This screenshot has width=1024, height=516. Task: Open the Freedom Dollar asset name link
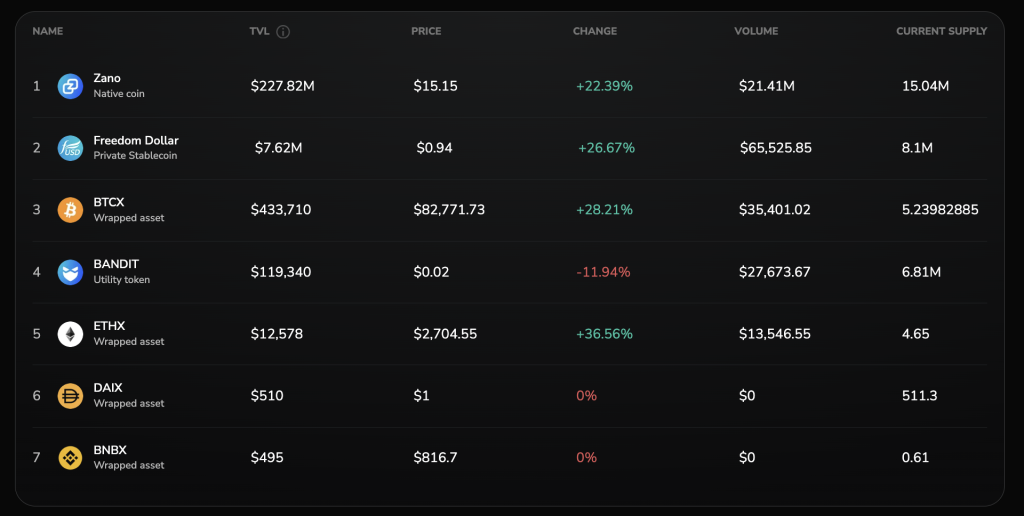[136, 140]
